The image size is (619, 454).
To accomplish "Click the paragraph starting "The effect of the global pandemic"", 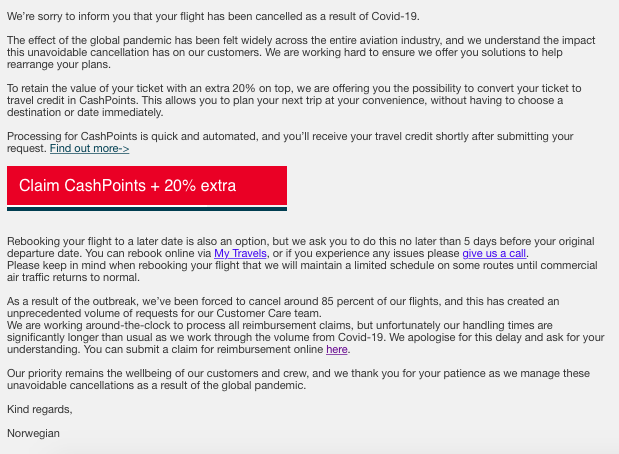I will point(301,52).
